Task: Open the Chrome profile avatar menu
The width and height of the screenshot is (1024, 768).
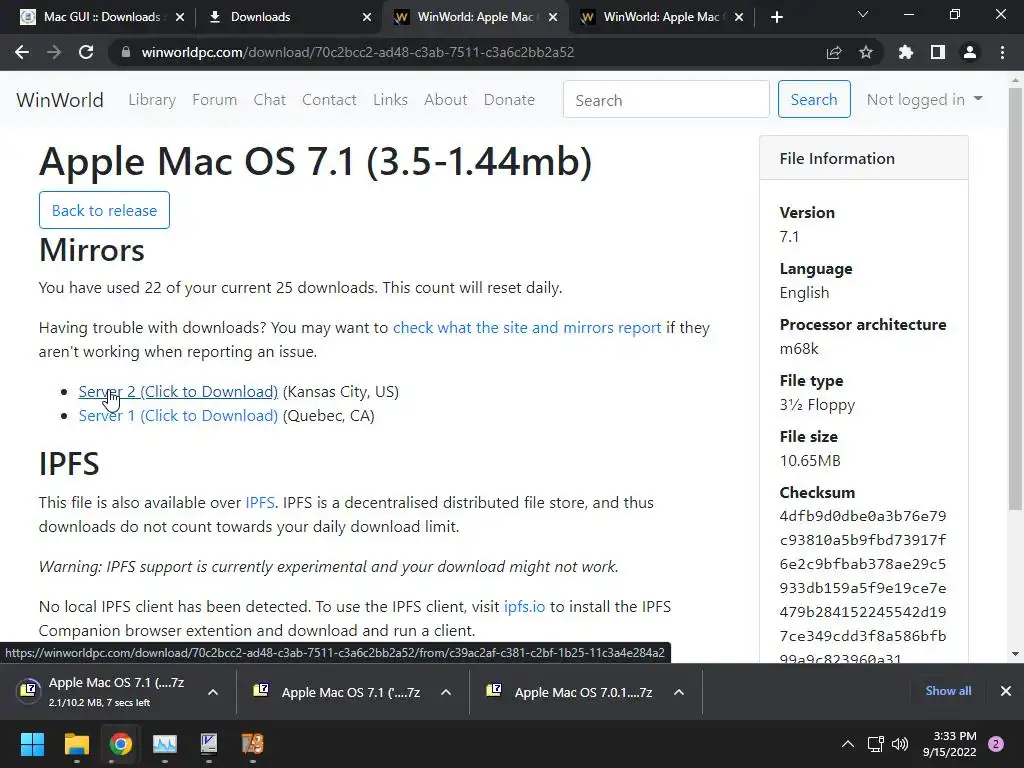Action: point(970,52)
